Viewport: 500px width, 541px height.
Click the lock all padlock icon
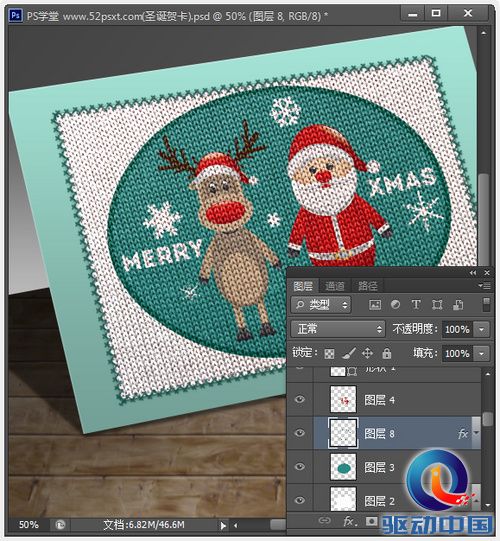point(386,353)
